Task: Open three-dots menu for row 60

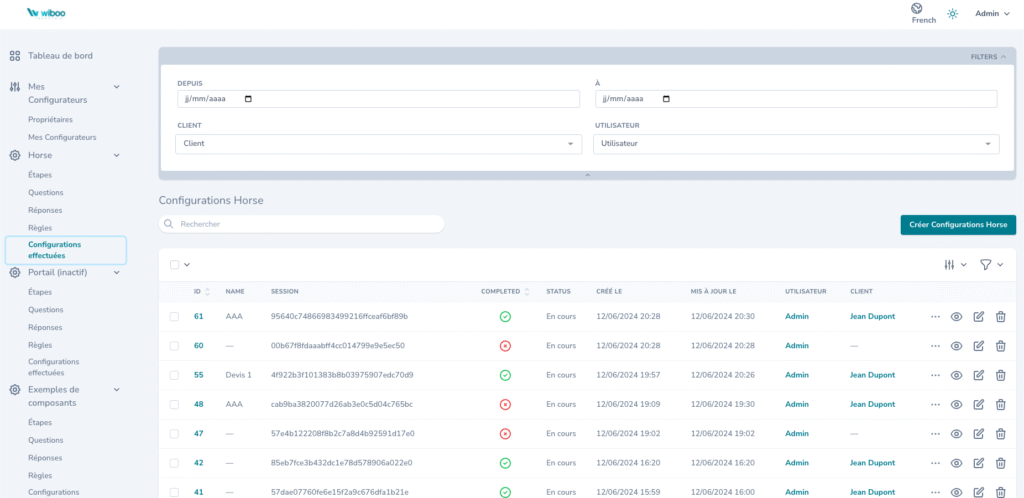Action: (x=935, y=346)
